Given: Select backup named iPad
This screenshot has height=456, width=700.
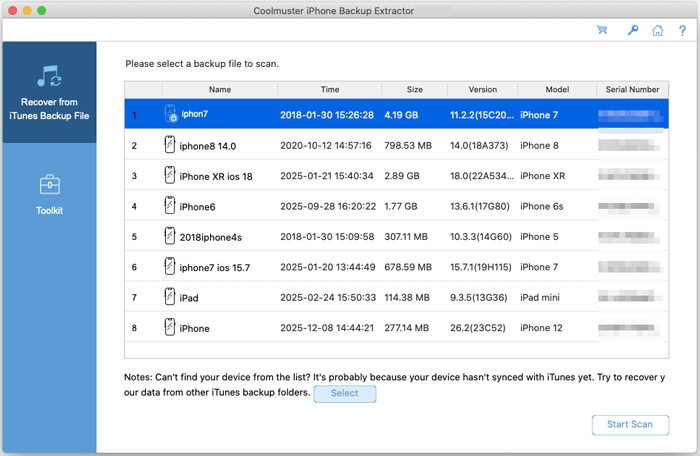Looking at the screenshot, I should (189, 298).
